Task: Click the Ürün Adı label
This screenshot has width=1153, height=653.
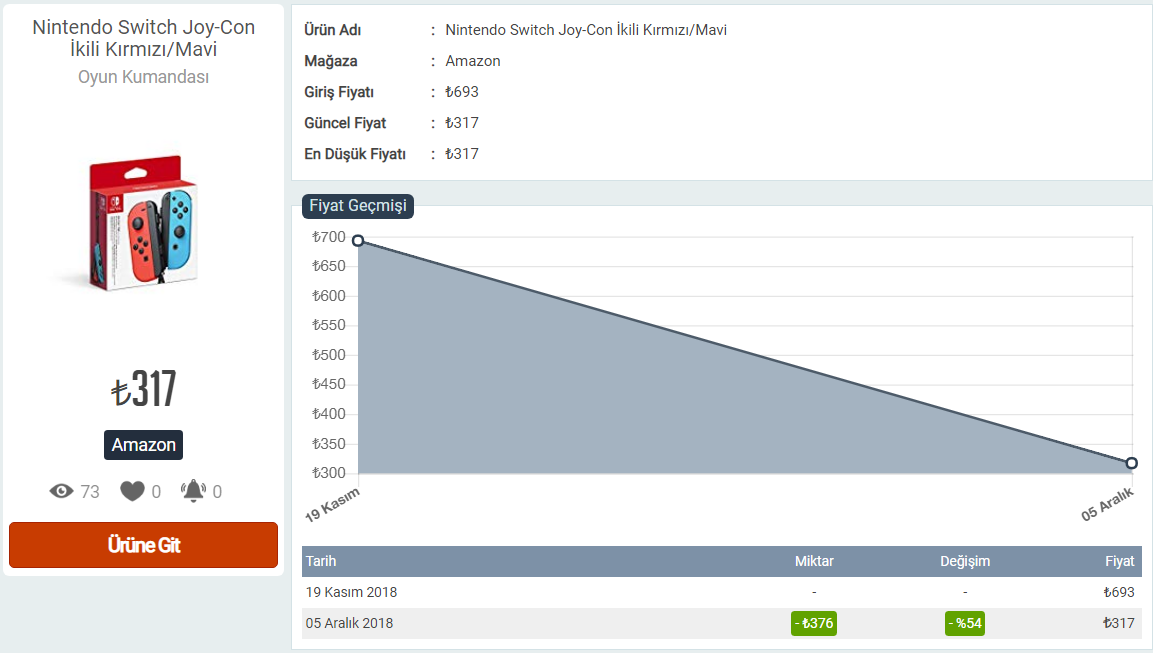Action: coord(332,30)
